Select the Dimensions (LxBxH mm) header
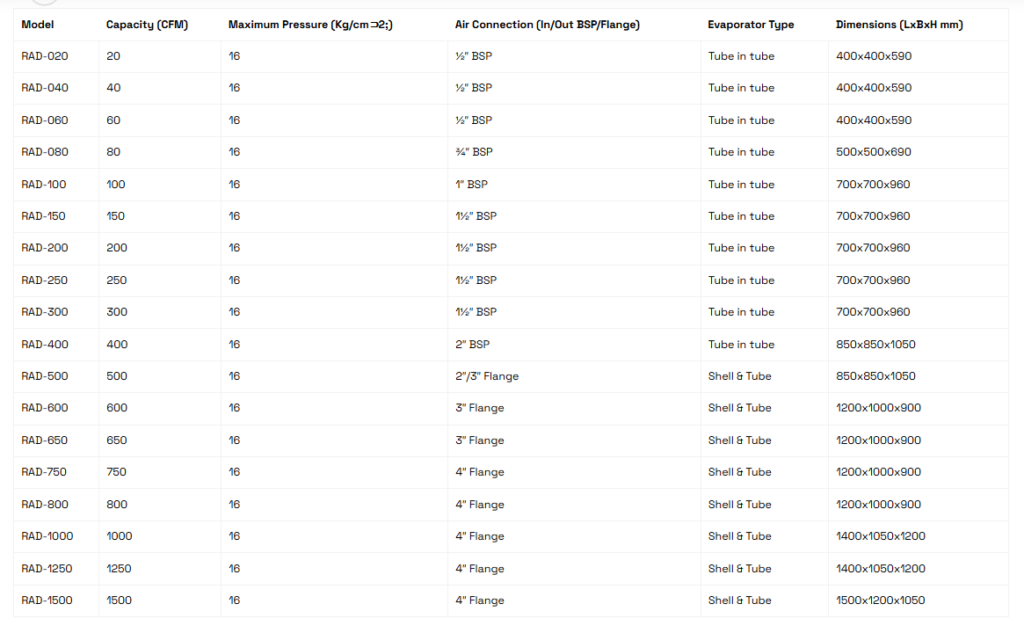The width and height of the screenshot is (1024, 633). (x=899, y=24)
